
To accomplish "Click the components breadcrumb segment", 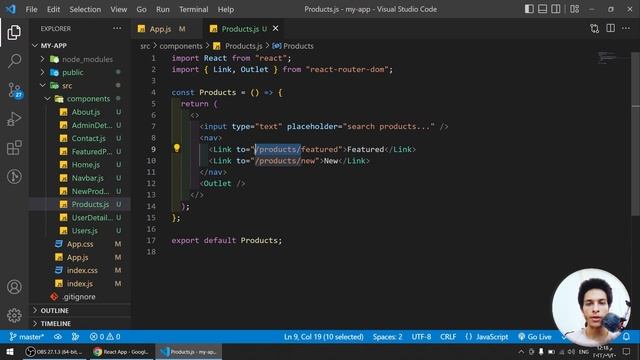I will point(181,46).
